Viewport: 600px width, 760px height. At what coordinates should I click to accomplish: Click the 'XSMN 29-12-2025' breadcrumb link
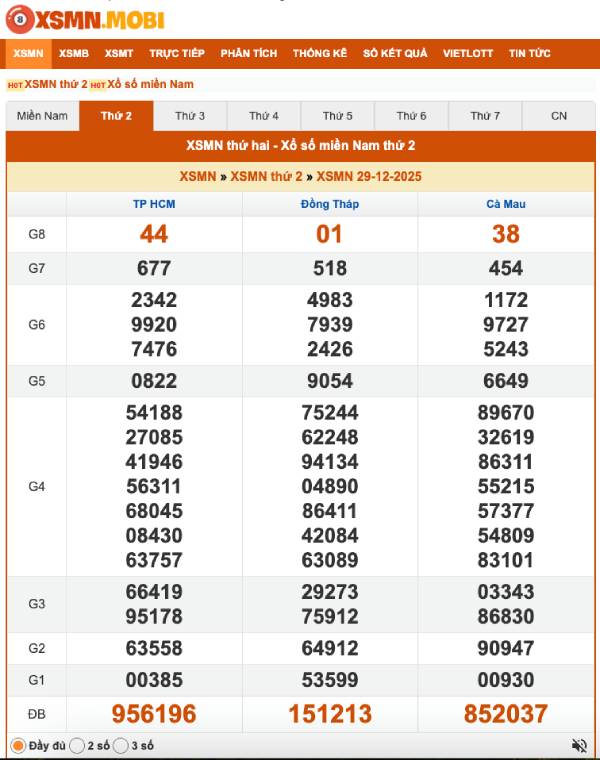[x=369, y=177]
